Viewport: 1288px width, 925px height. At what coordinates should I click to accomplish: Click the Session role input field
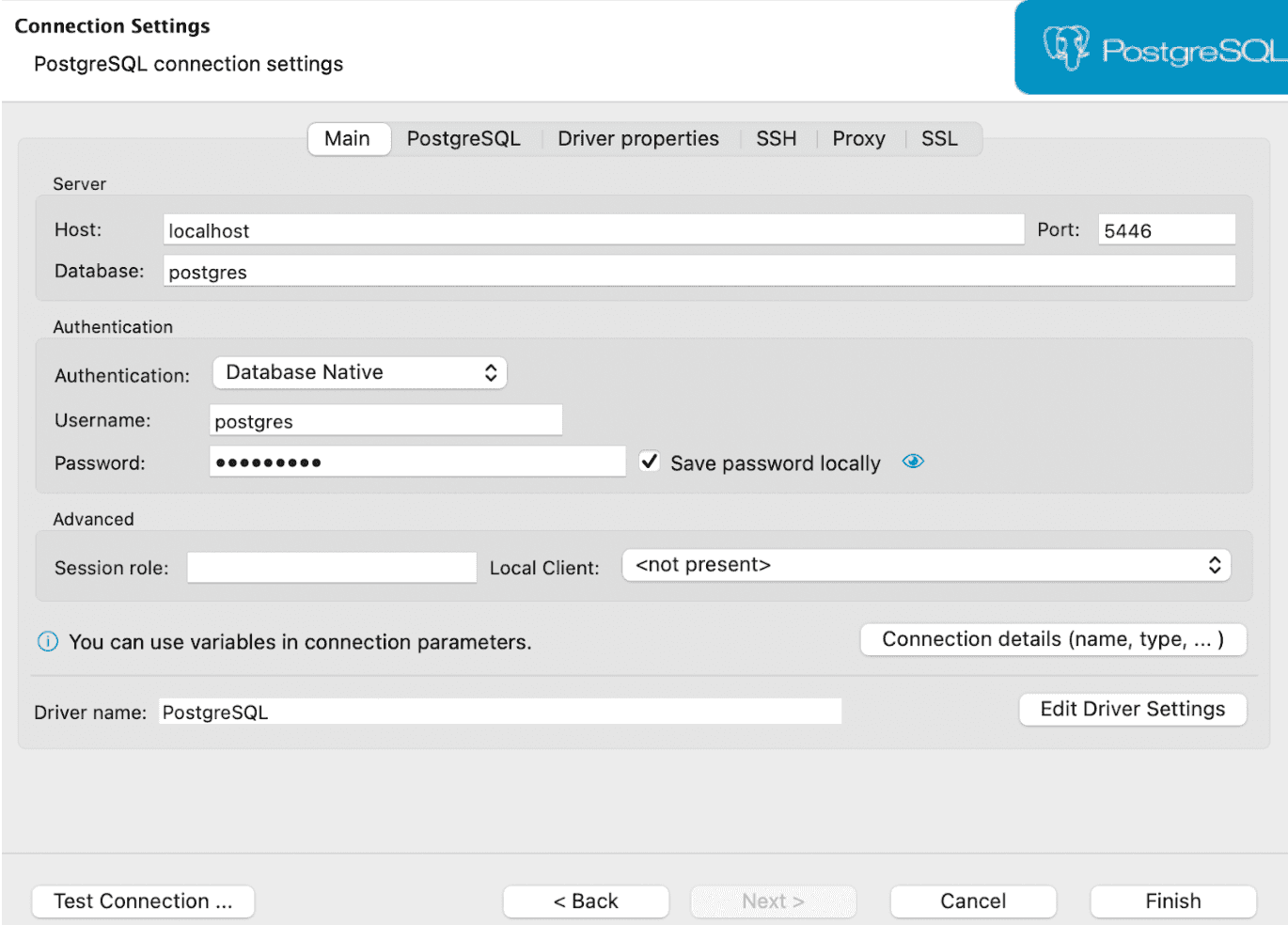[x=331, y=566]
